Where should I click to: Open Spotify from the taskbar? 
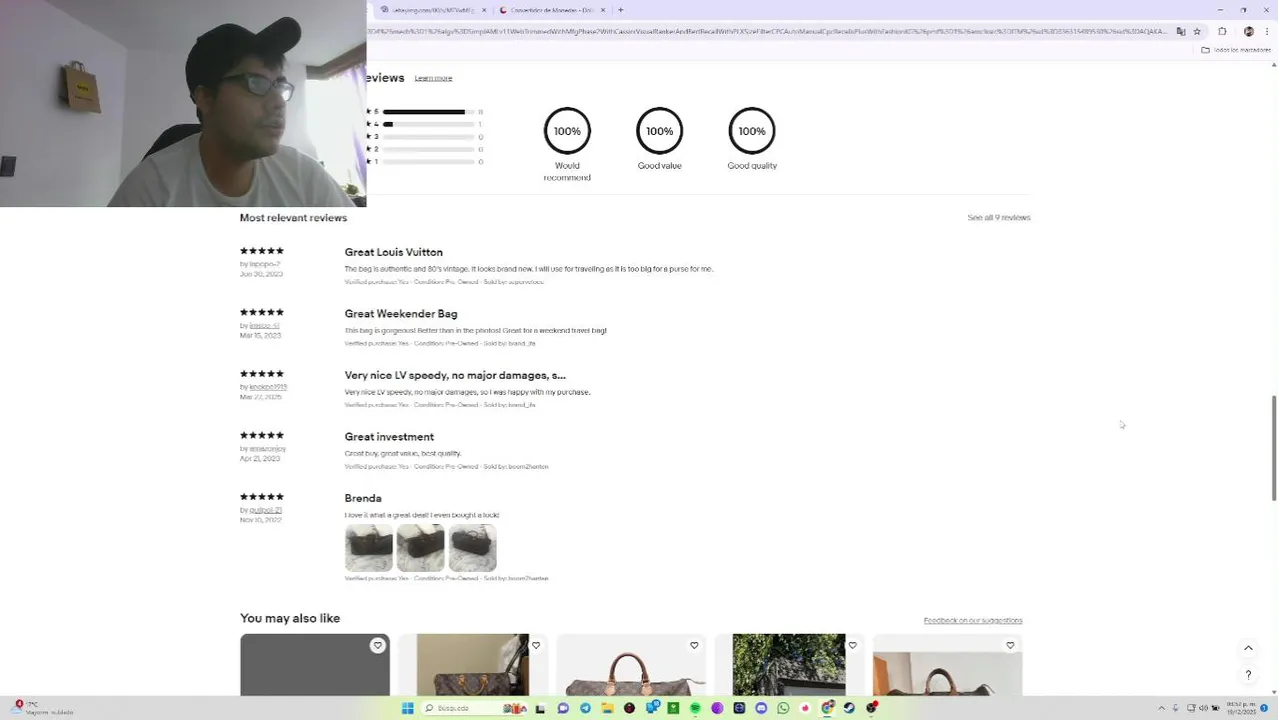[695, 708]
